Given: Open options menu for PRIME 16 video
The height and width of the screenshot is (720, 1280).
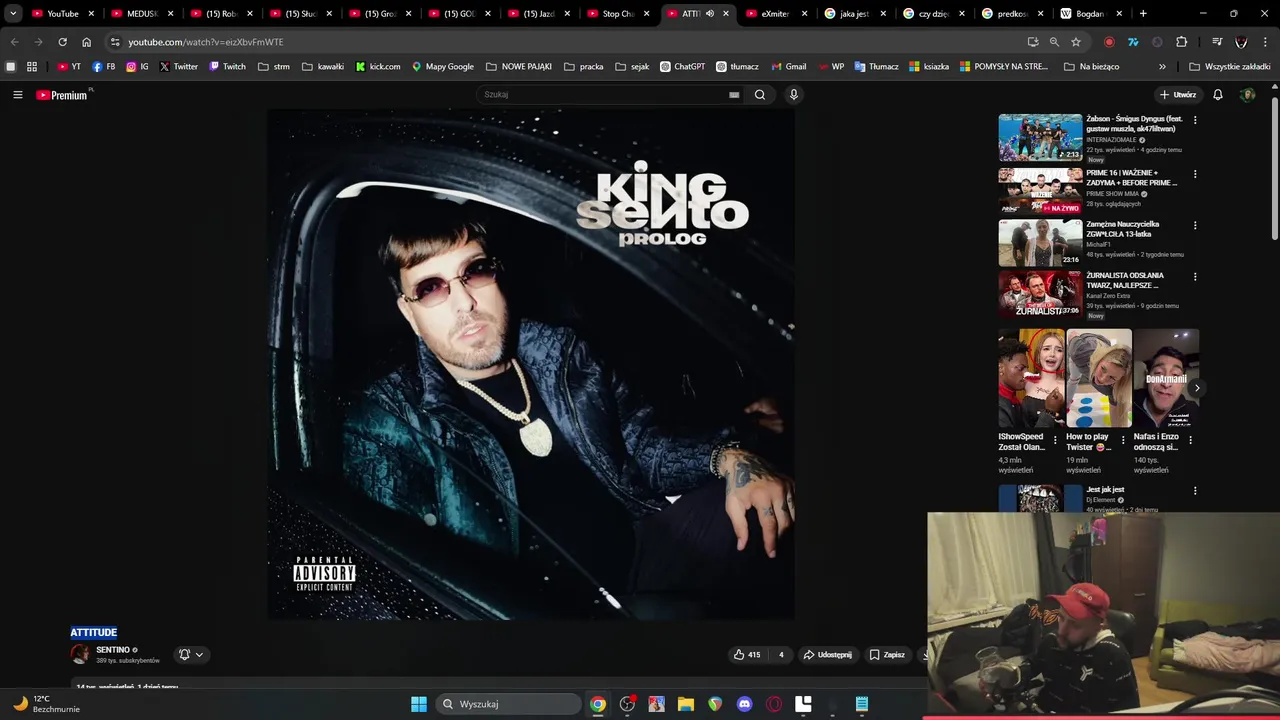Looking at the screenshot, I should pos(1195,174).
